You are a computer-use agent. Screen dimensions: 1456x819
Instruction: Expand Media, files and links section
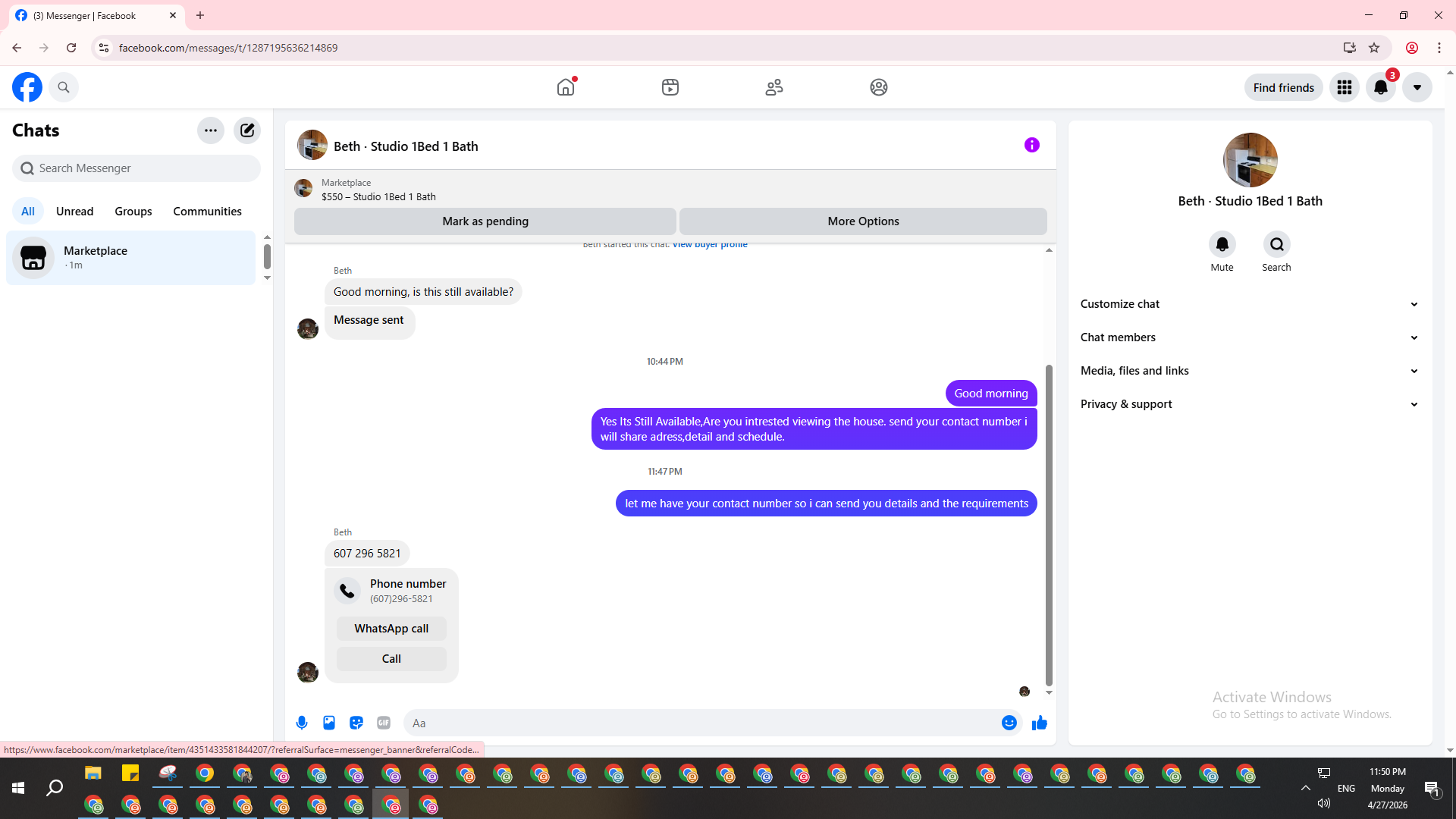1250,371
